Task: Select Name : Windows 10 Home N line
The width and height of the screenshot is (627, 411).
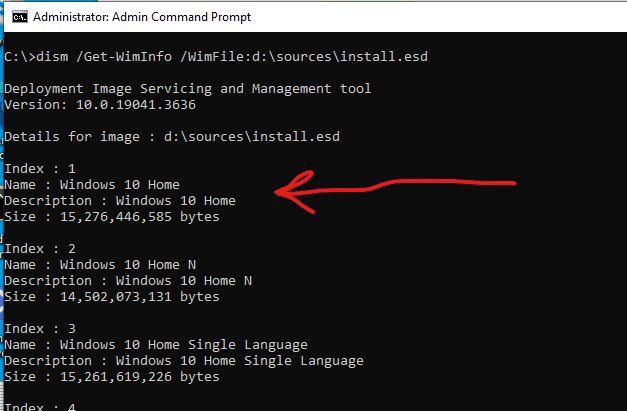Action: (100, 265)
